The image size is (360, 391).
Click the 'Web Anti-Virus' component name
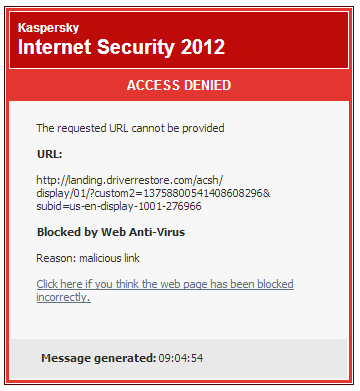click(x=143, y=232)
